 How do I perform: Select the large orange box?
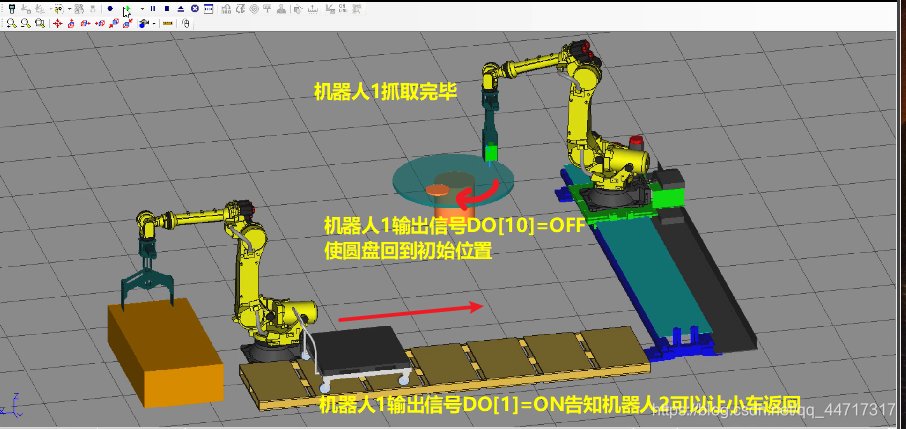165,353
